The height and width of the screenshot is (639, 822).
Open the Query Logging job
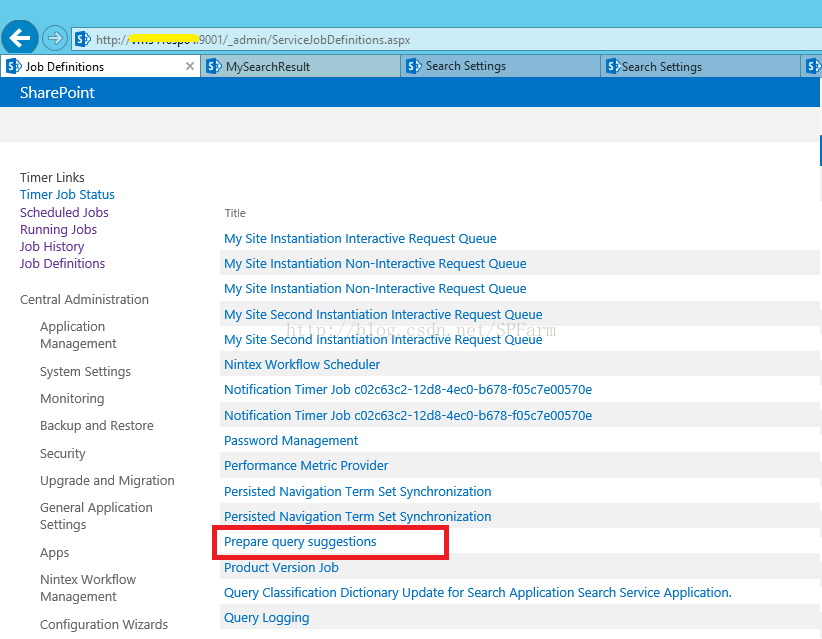pos(266,618)
